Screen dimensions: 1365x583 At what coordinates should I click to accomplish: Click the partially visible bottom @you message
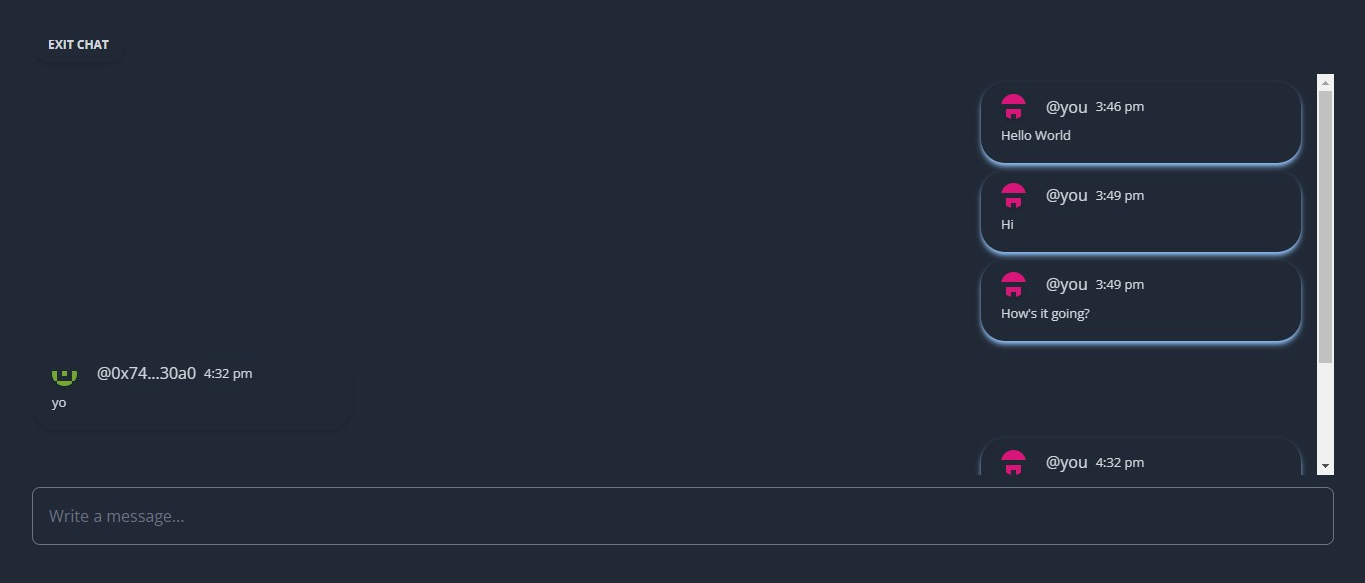tap(1140, 460)
